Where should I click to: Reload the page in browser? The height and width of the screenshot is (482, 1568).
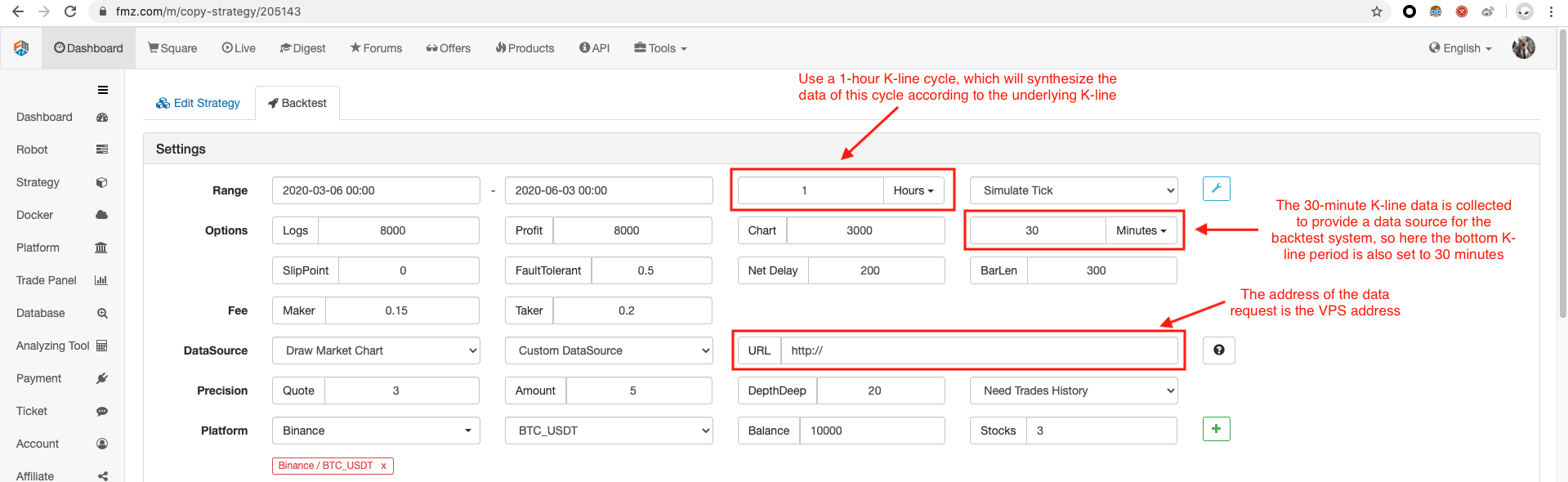pos(70,11)
